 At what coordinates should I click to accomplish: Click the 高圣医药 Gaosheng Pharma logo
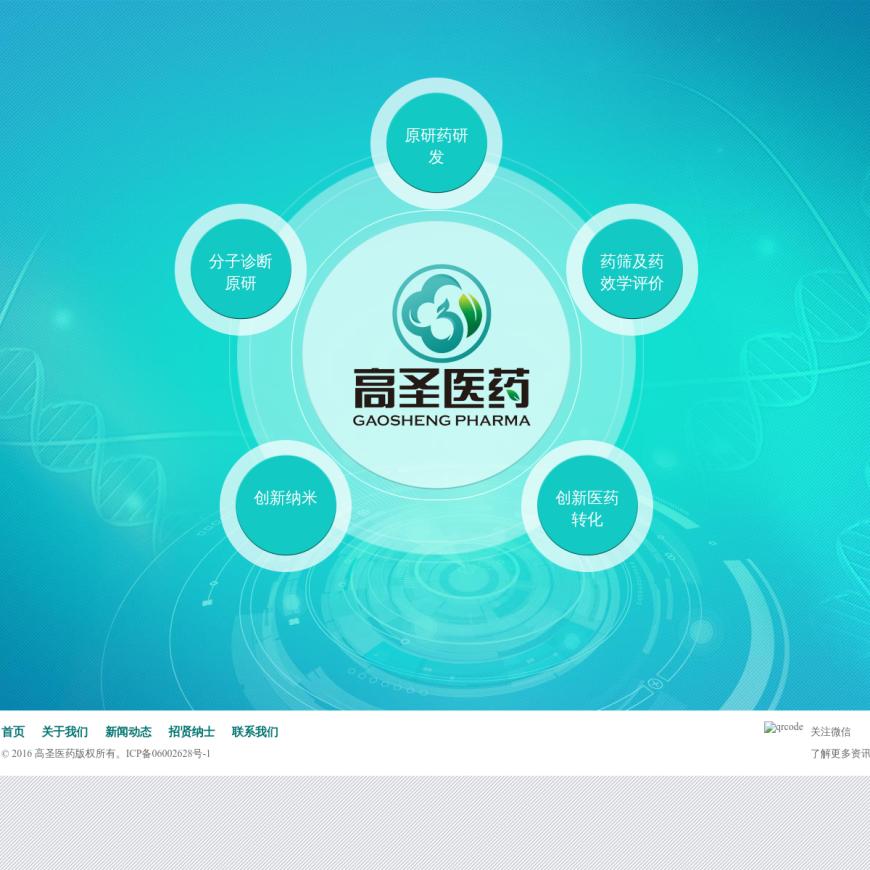(x=442, y=346)
